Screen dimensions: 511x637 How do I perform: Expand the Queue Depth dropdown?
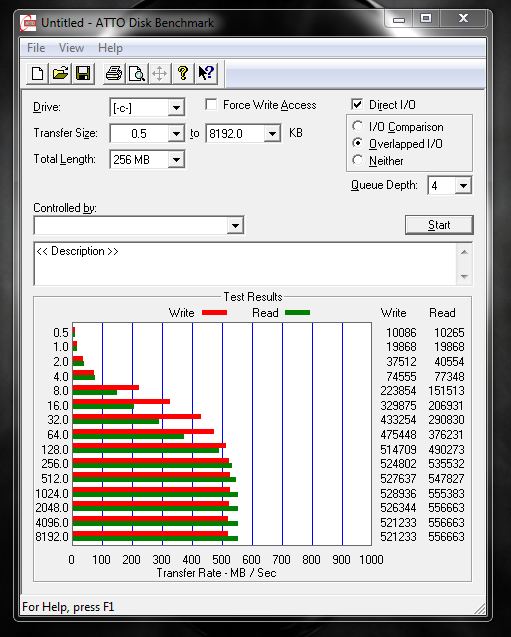(x=463, y=186)
